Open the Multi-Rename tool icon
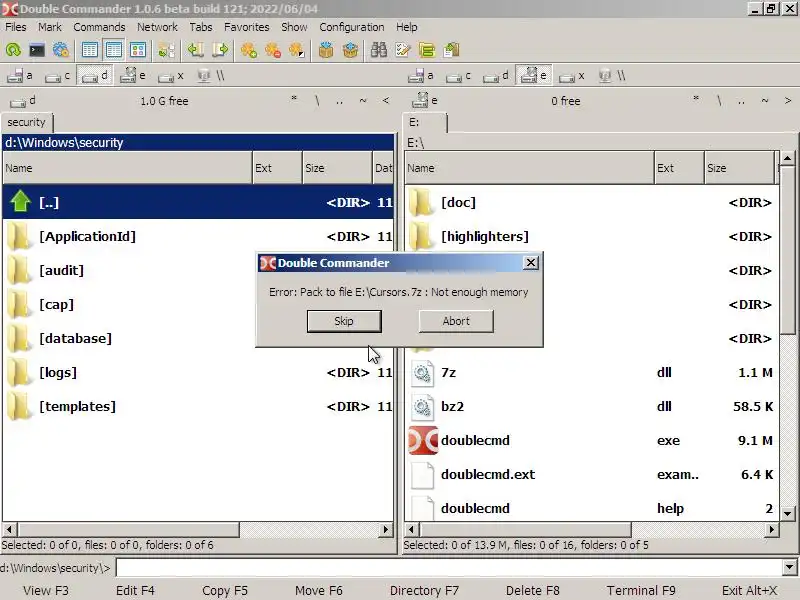 coord(403,50)
